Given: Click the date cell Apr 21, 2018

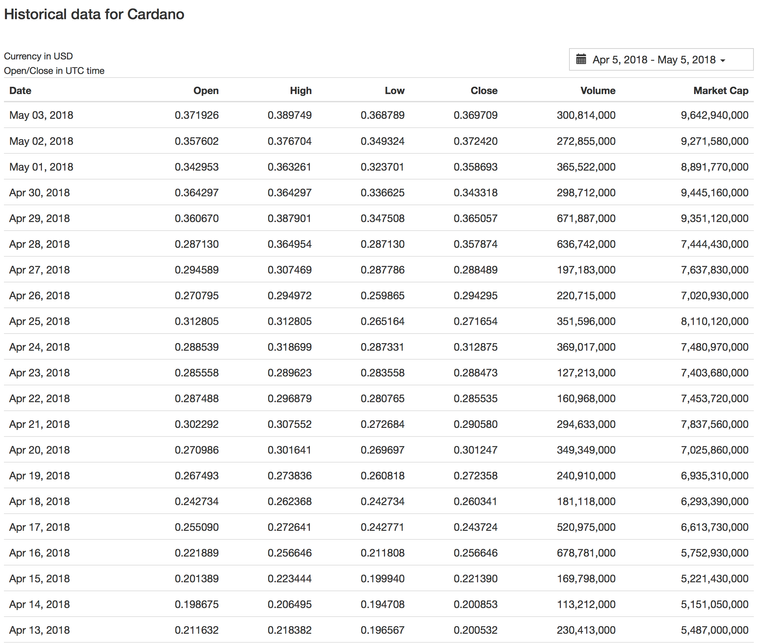Looking at the screenshot, I should (39, 424).
